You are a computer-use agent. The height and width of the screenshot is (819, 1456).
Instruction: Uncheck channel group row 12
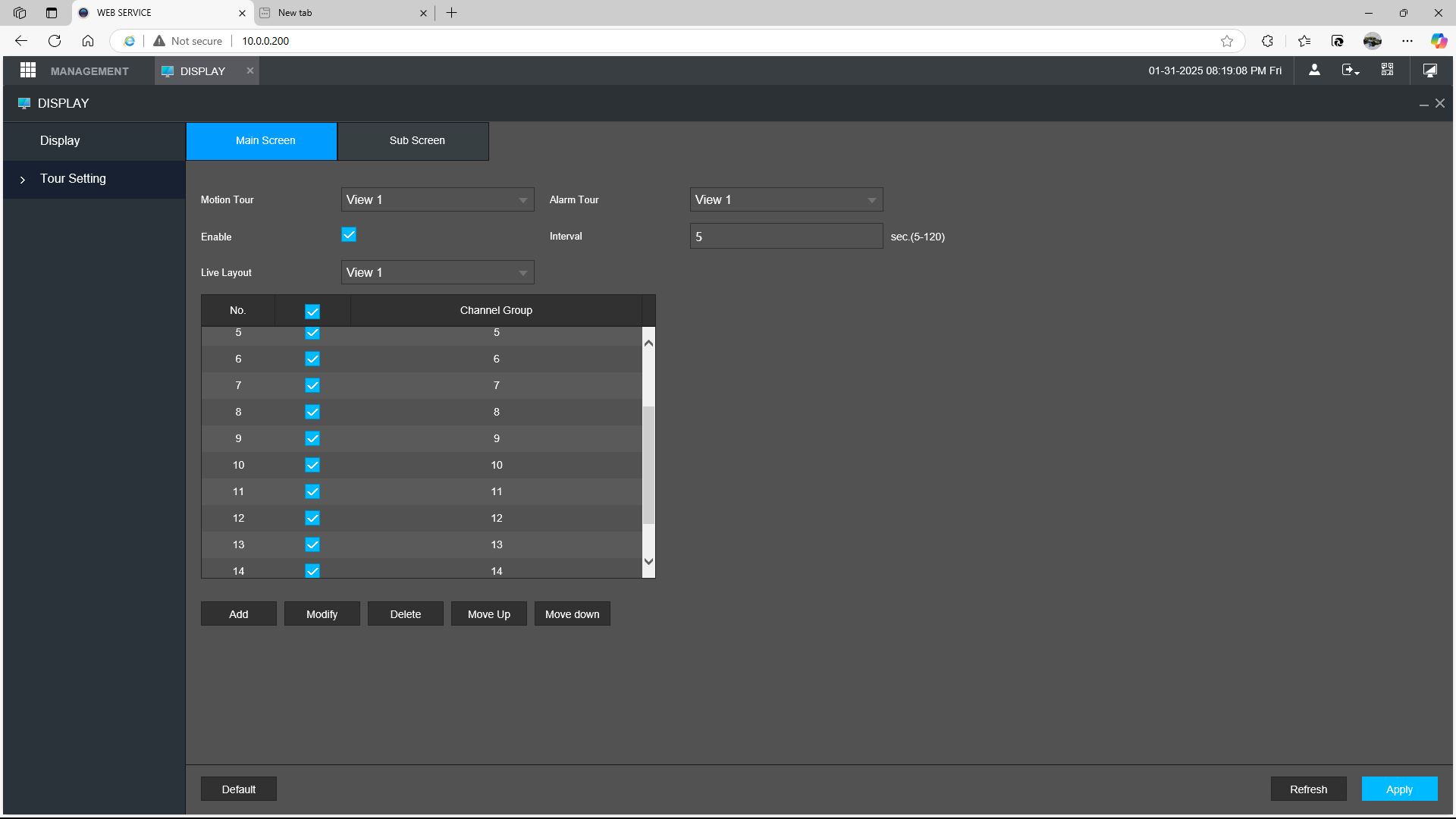[312, 518]
